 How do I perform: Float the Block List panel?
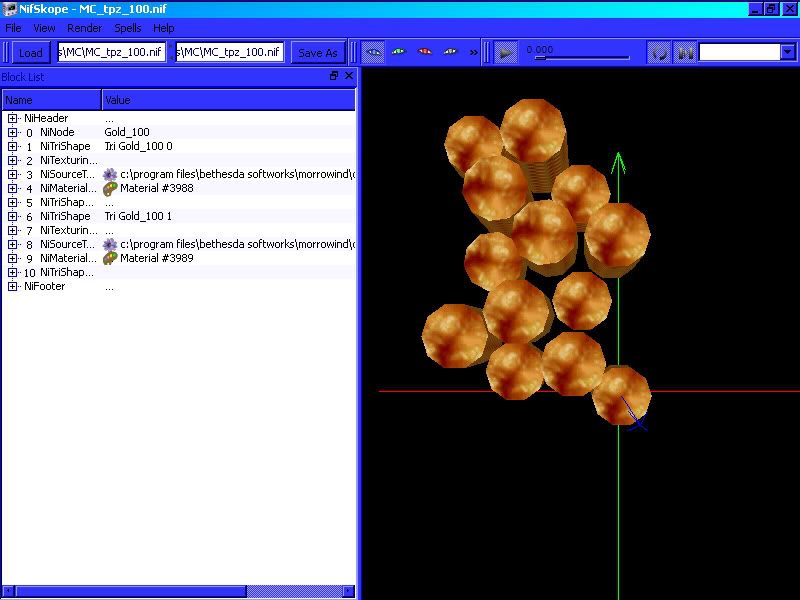334,76
